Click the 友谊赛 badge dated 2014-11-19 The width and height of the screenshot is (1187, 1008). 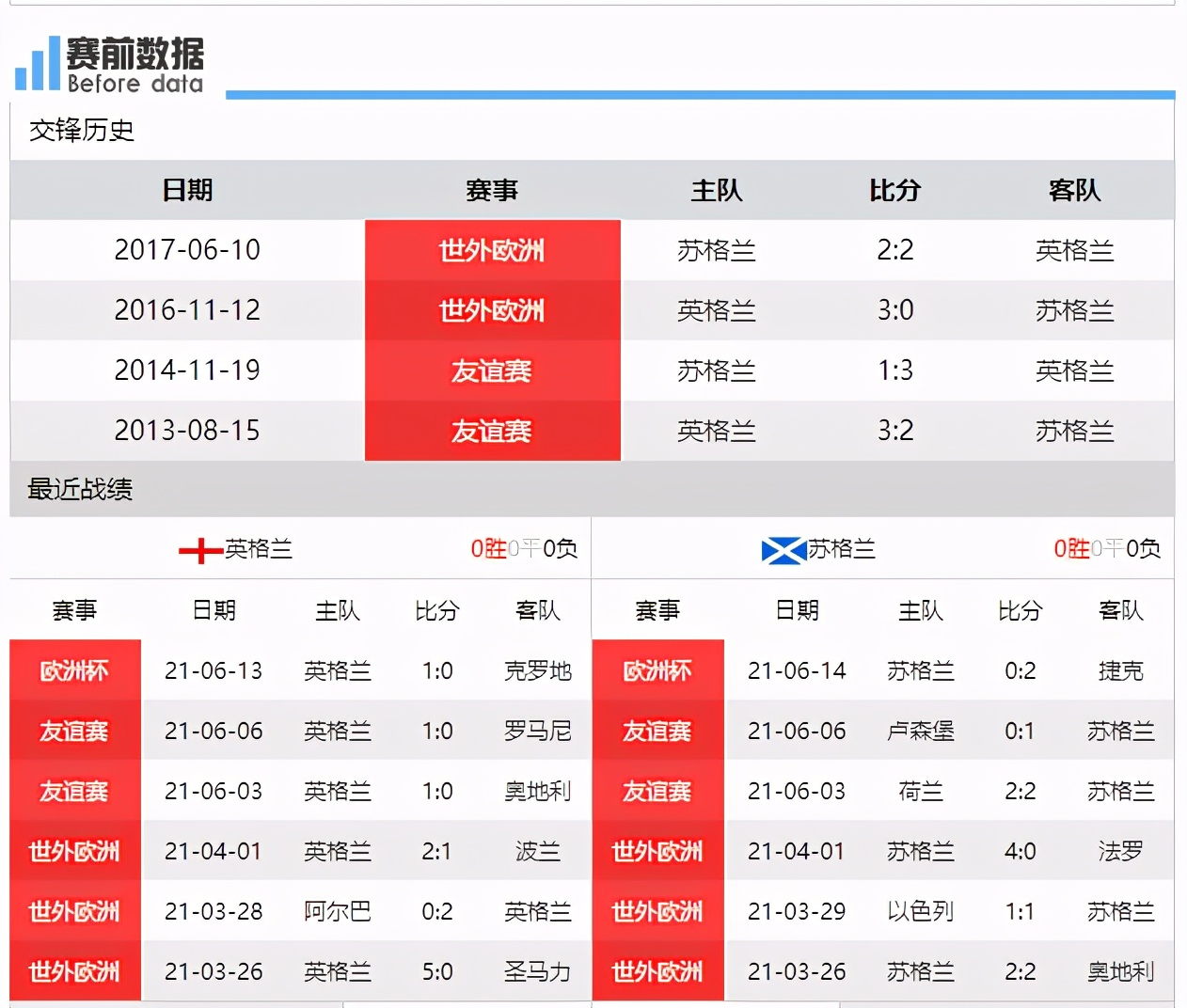coord(491,370)
